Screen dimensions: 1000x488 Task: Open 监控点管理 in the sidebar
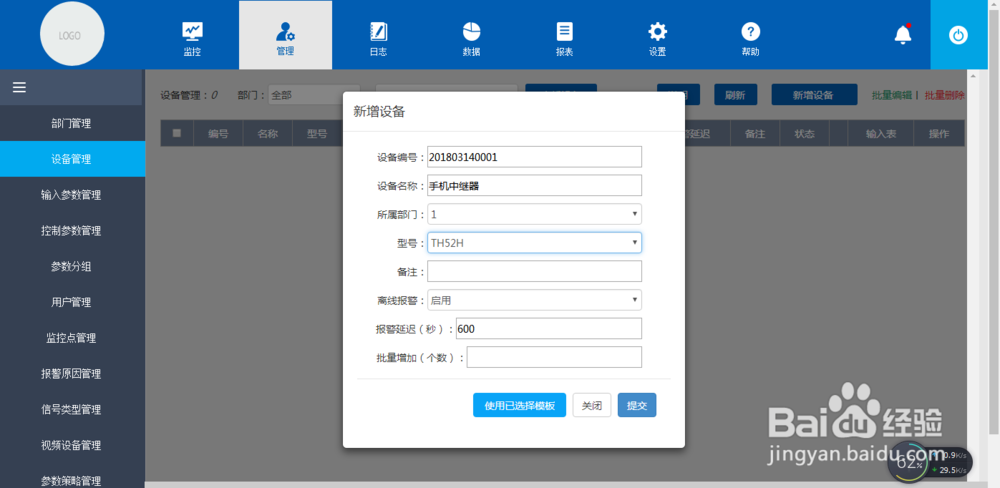click(x=71, y=337)
